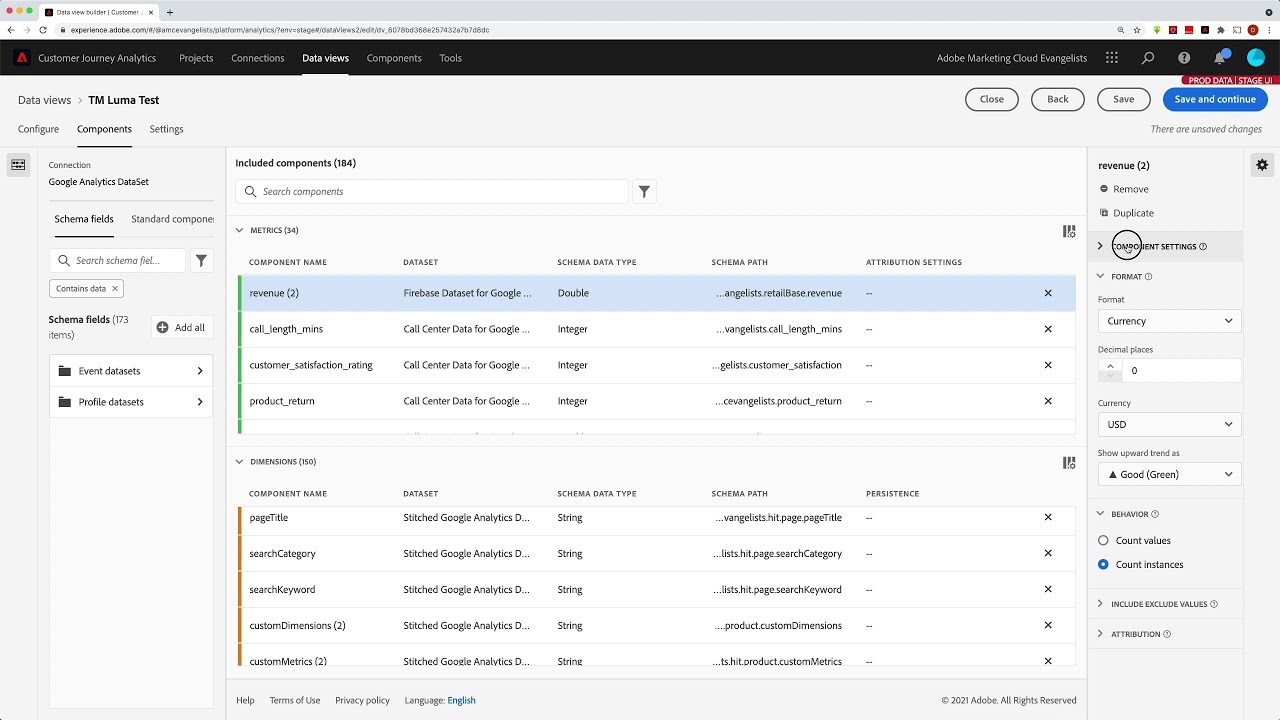Open the notifications bell

tap(1220, 58)
